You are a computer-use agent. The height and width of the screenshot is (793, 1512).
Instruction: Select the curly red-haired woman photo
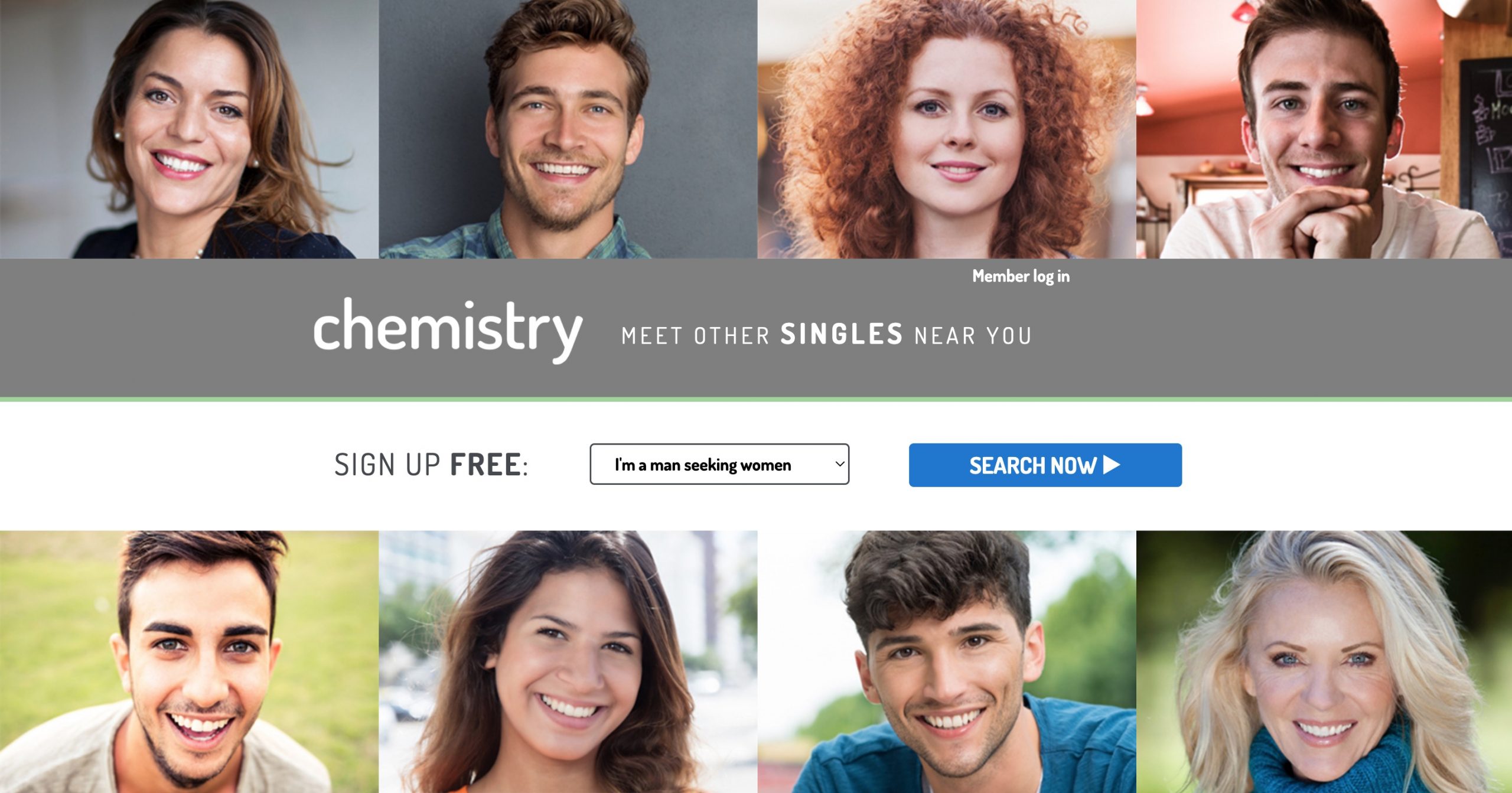[947, 129]
